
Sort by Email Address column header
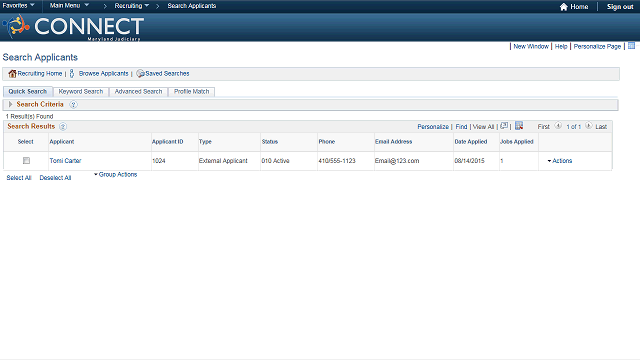tap(393, 142)
